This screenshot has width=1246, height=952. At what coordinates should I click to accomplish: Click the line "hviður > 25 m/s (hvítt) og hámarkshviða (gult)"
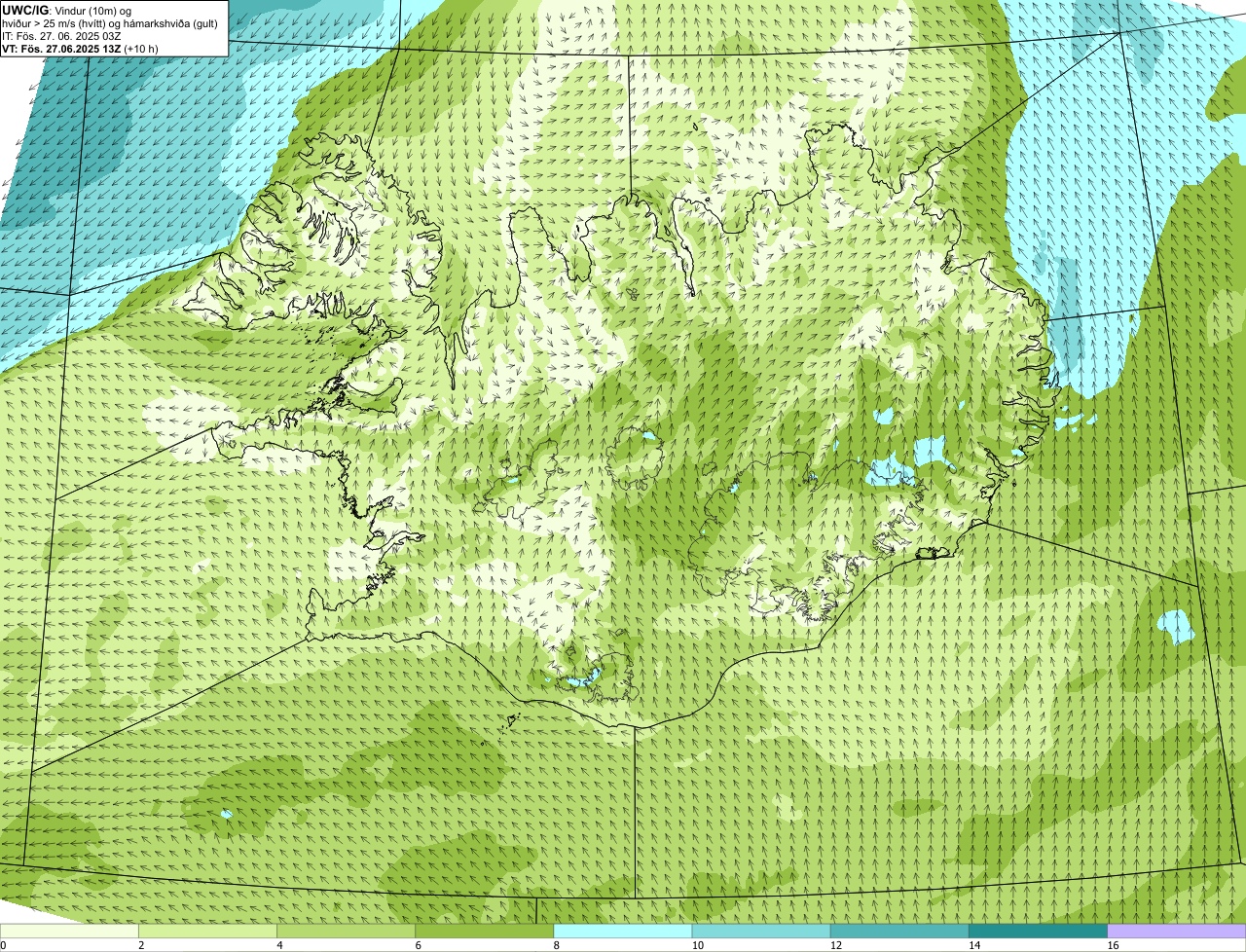point(110,23)
